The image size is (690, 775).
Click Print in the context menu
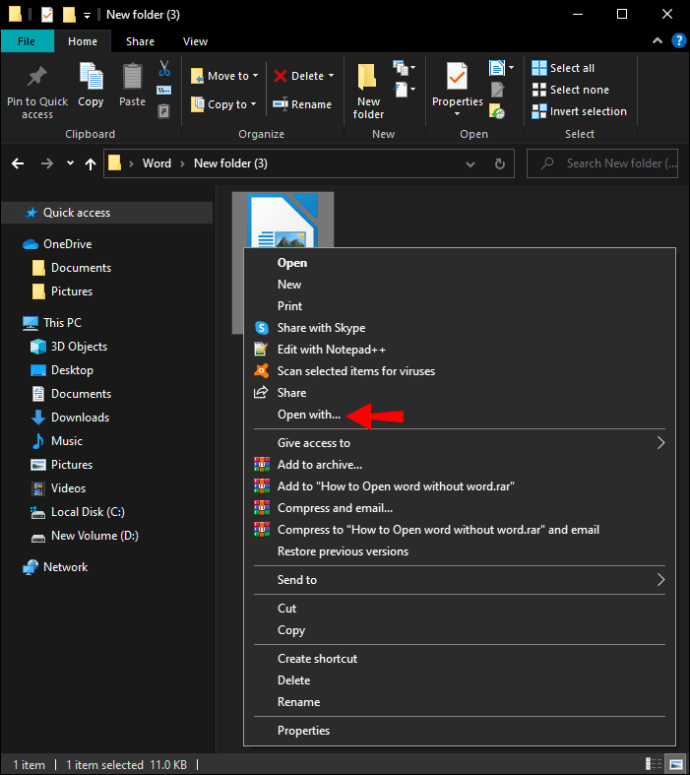[x=460, y=306]
